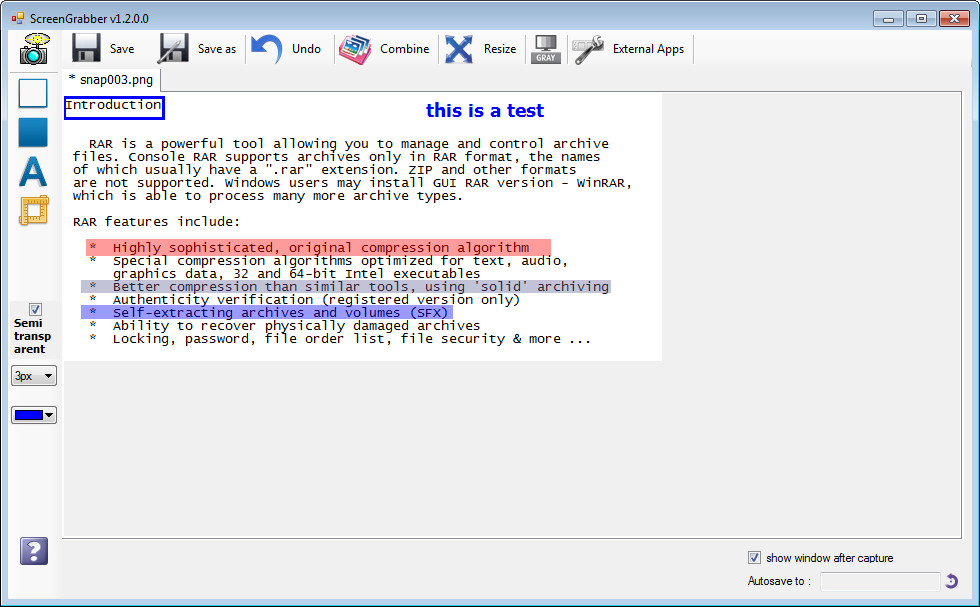
Task: Open help question mark icon
Action: [x=34, y=551]
